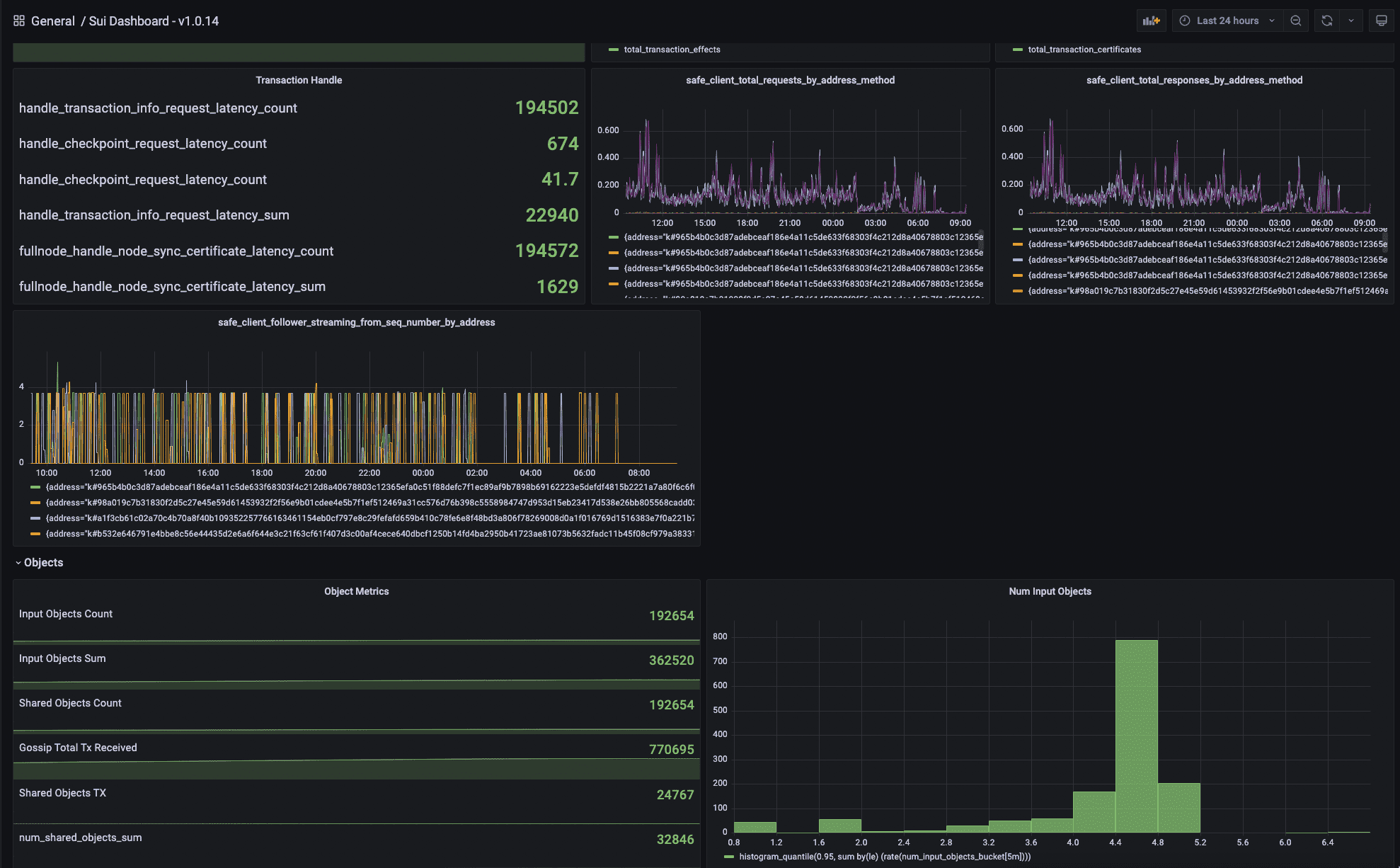Refresh the dashboard
The height and width of the screenshot is (868, 1400).
(1327, 21)
